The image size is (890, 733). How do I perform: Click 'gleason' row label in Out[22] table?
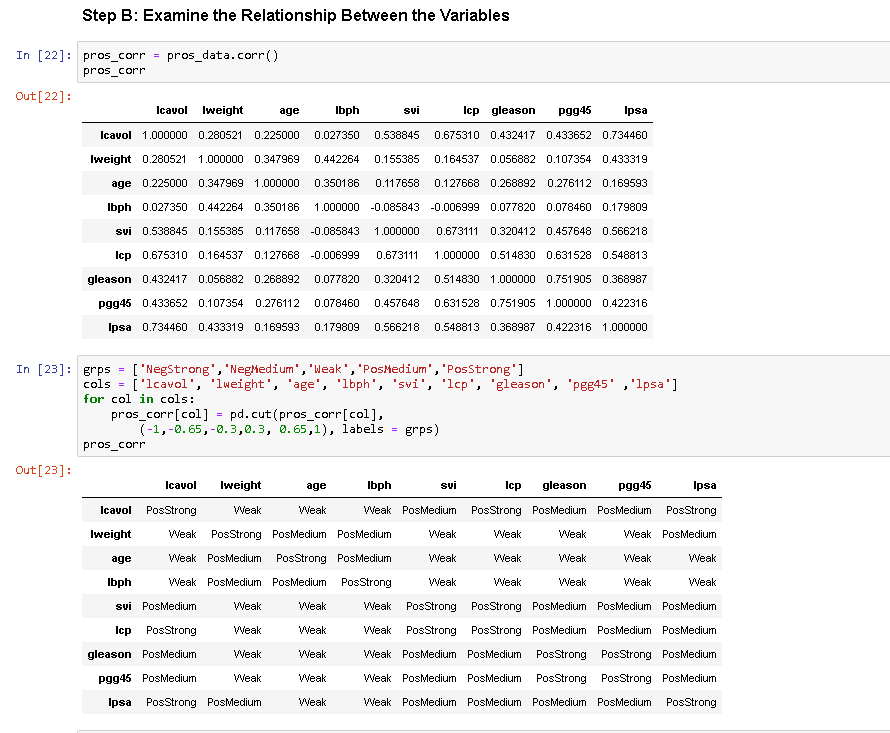pos(109,279)
